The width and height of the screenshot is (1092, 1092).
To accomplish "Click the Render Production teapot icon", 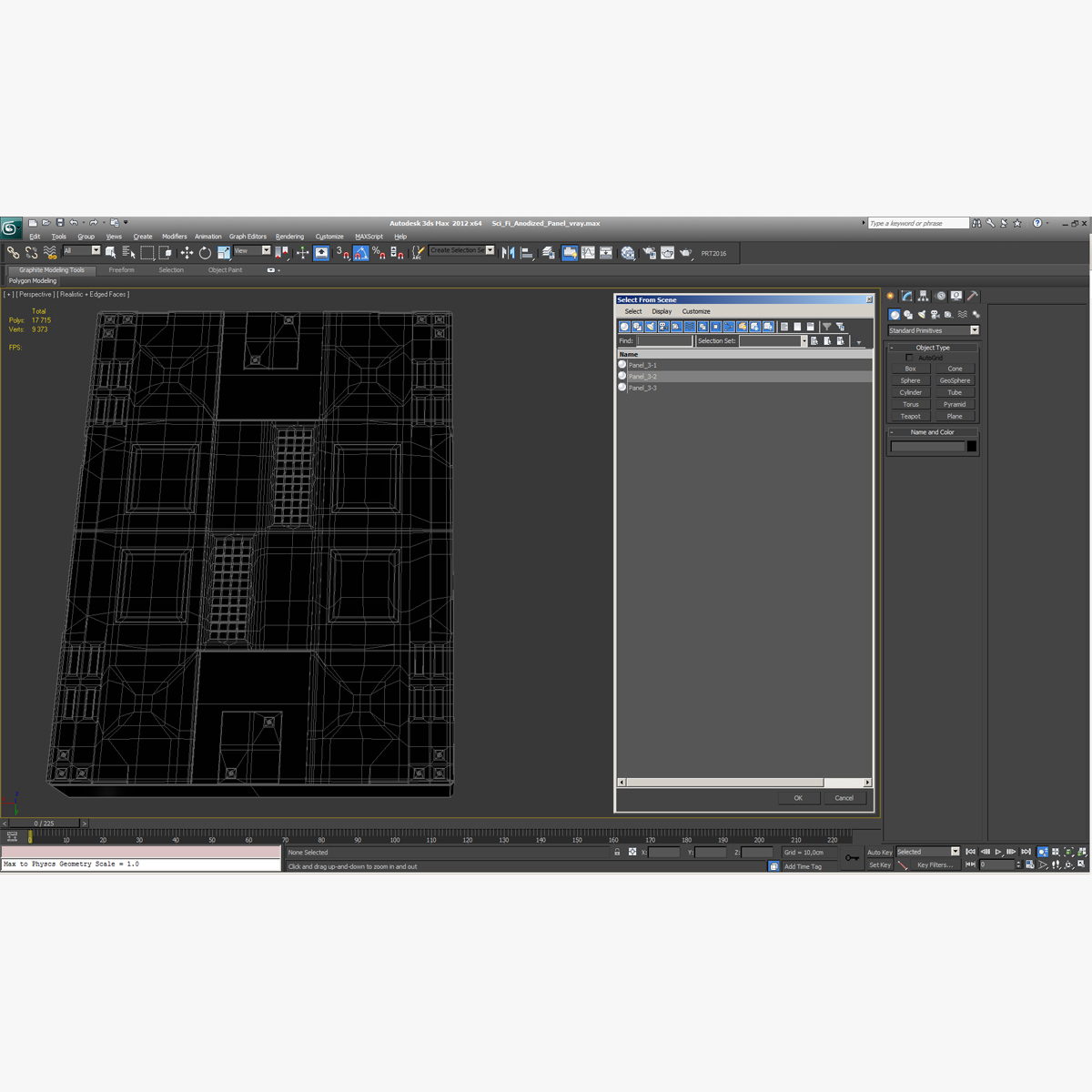I will 685,253.
